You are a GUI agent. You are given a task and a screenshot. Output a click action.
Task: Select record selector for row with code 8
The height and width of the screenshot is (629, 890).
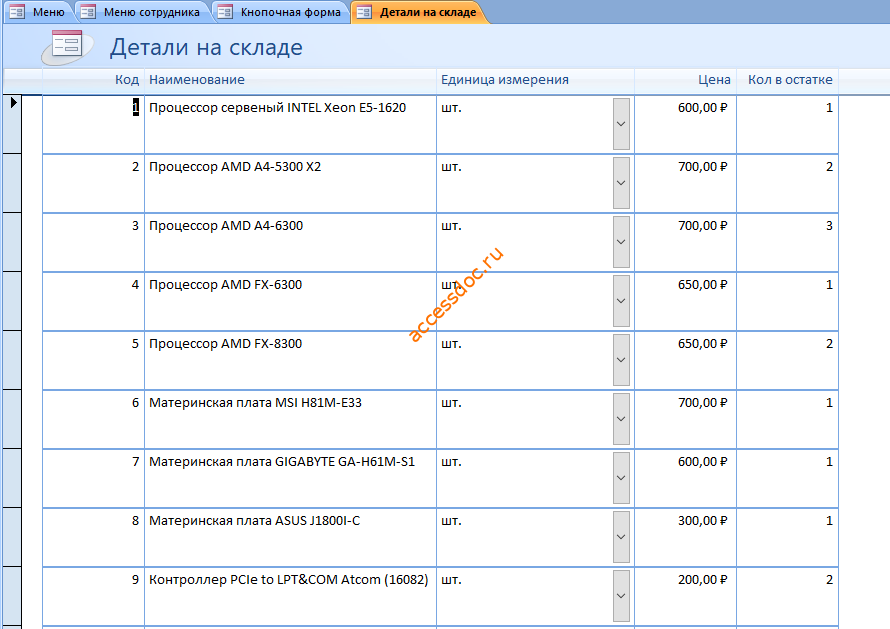coord(12,538)
